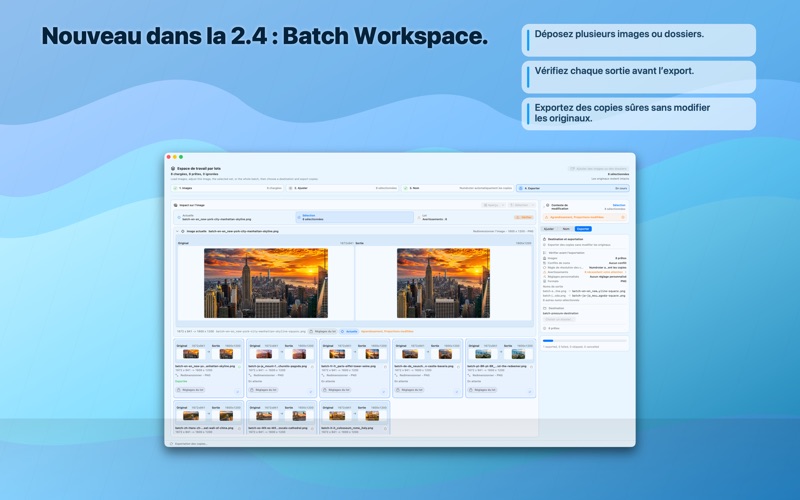Click resize icon on paris-eiffel-tower card
The image size is (800, 500).
[x=323, y=376]
